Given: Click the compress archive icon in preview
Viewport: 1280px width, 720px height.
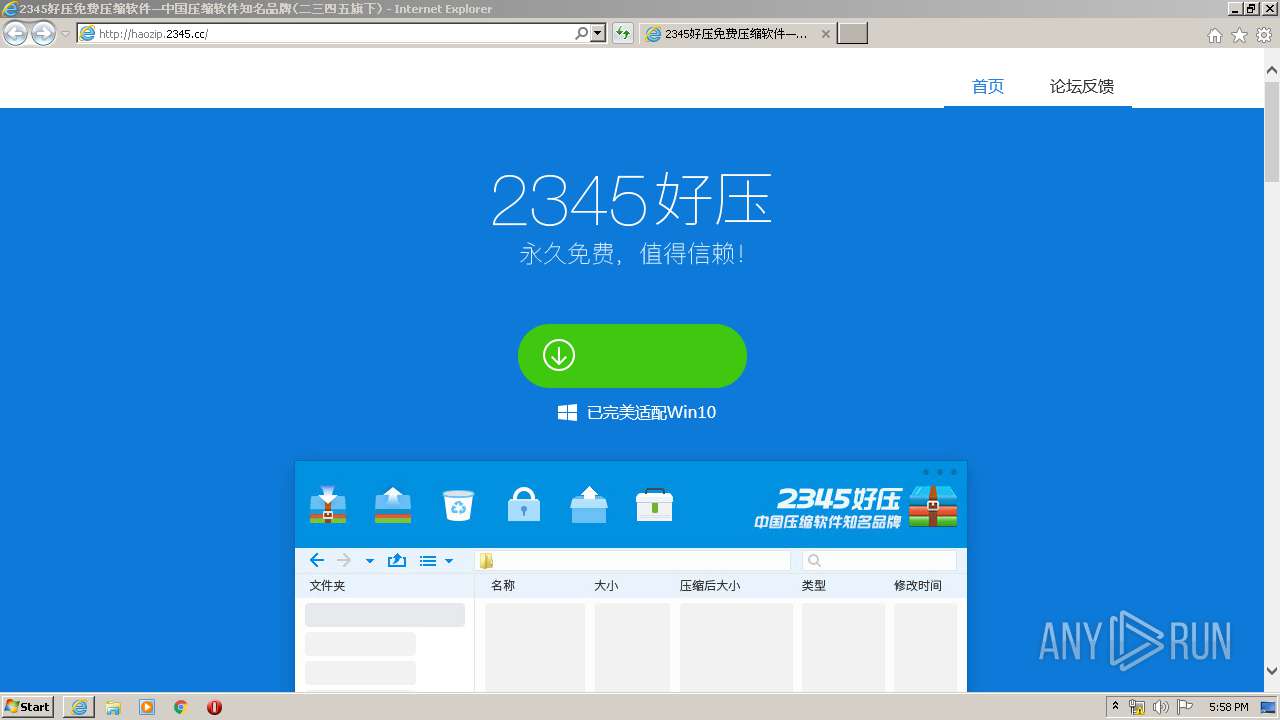Looking at the screenshot, I should [328, 505].
